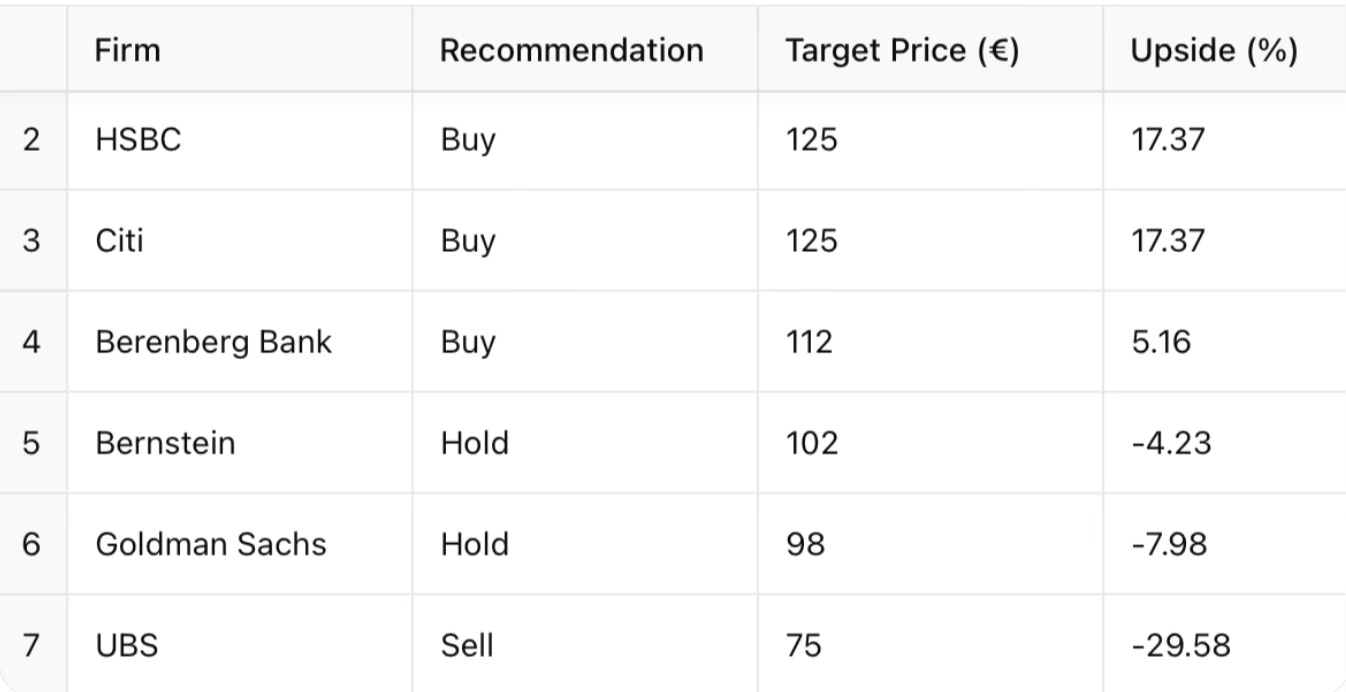The width and height of the screenshot is (1346, 692).
Task: Click the HSBC firm cell
Action: (x=138, y=140)
